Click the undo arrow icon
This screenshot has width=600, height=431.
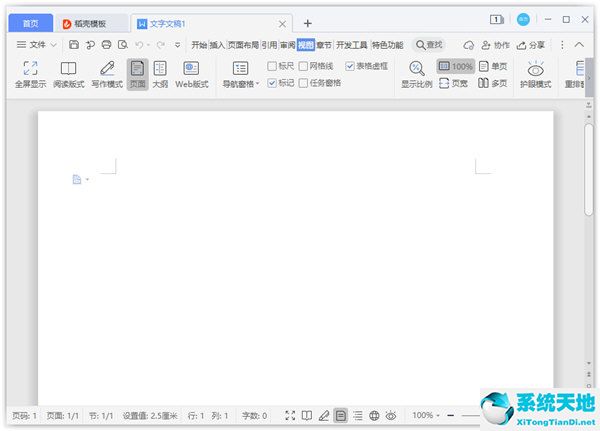139,45
